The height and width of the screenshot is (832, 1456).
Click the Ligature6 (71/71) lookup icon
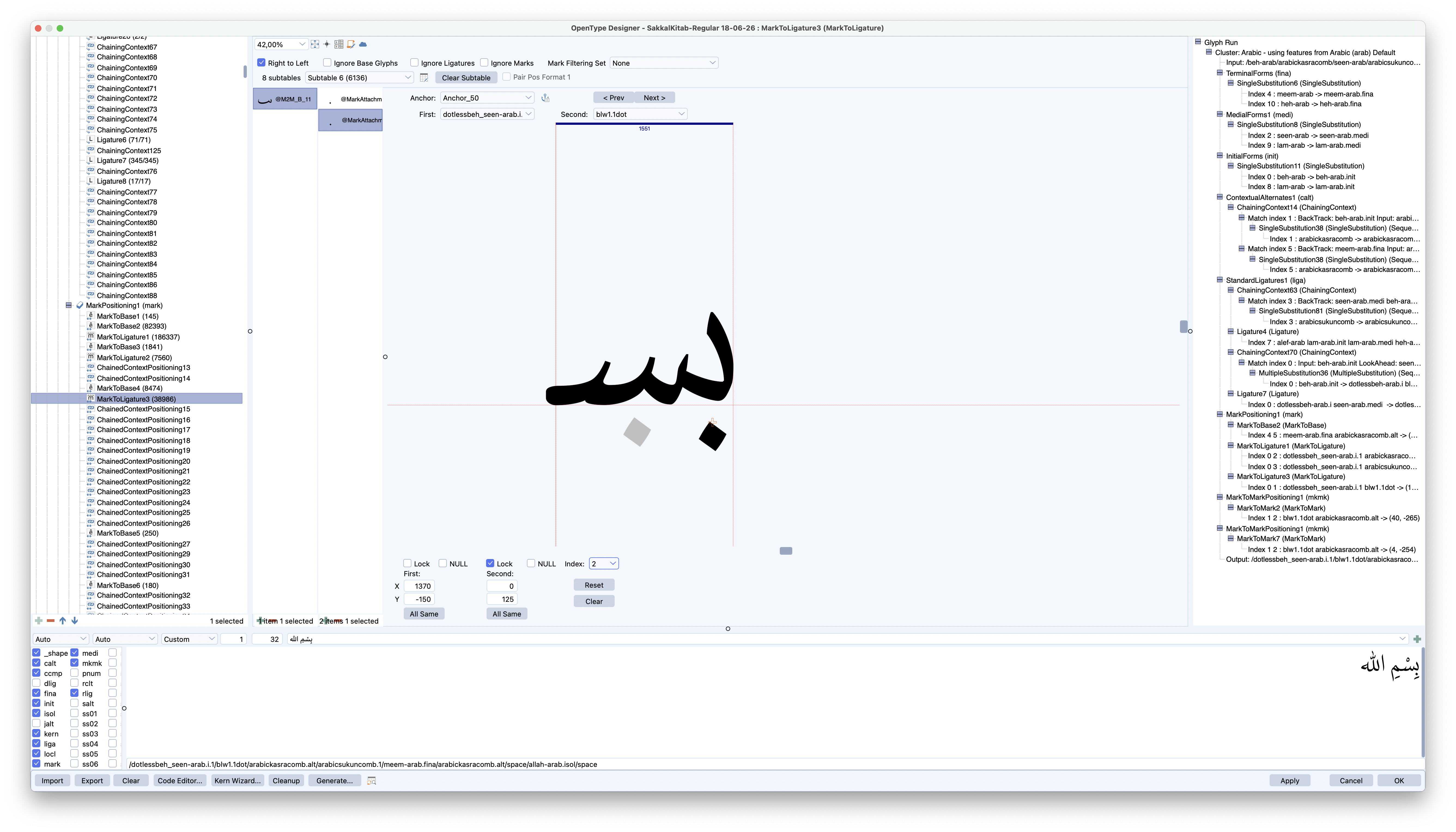90,139
